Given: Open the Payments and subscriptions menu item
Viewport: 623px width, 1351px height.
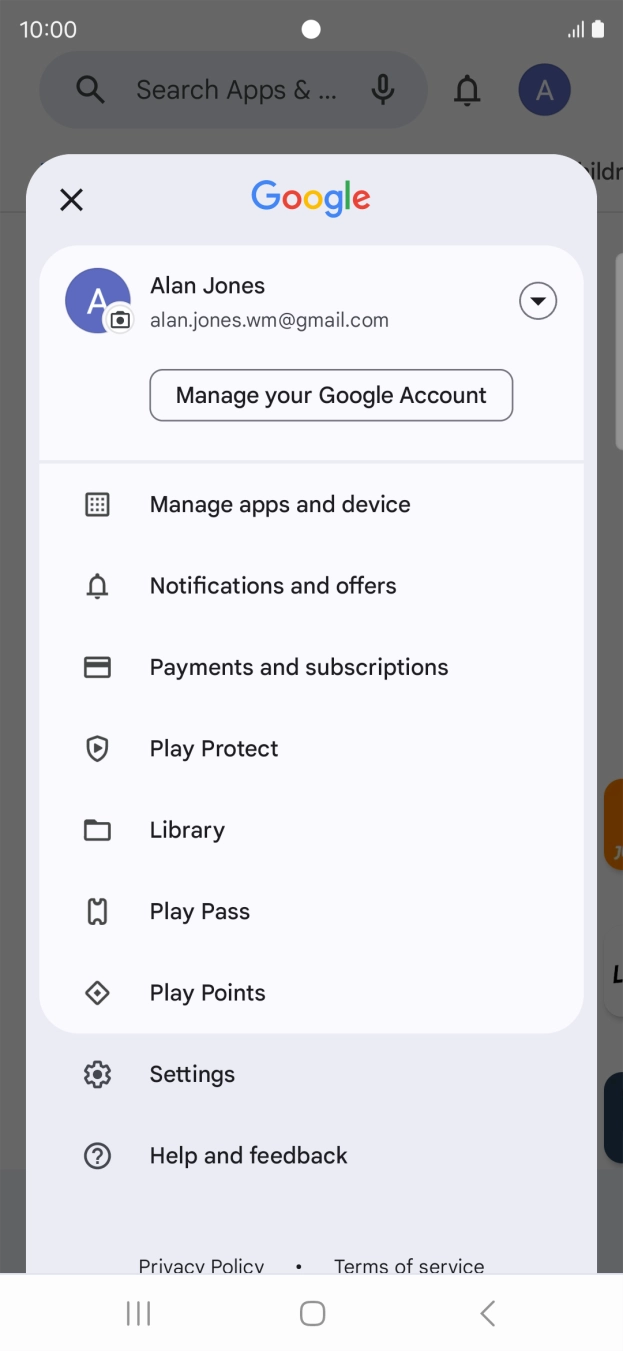Looking at the screenshot, I should click(x=298, y=667).
